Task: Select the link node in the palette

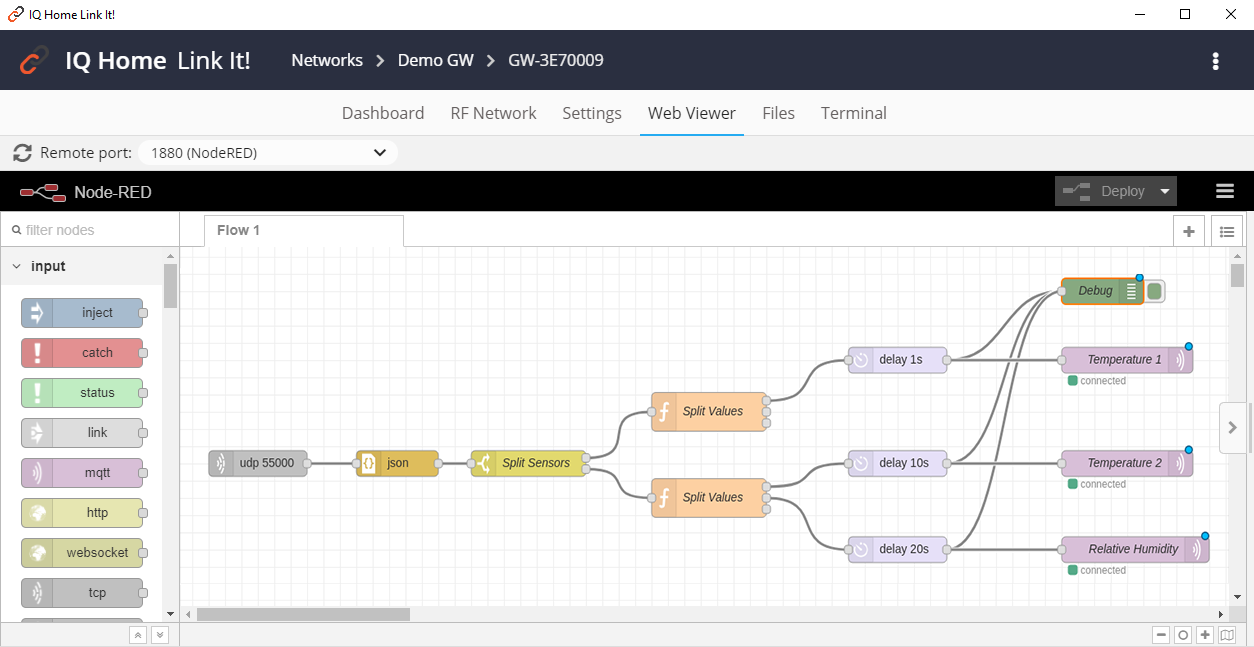Action: point(82,433)
